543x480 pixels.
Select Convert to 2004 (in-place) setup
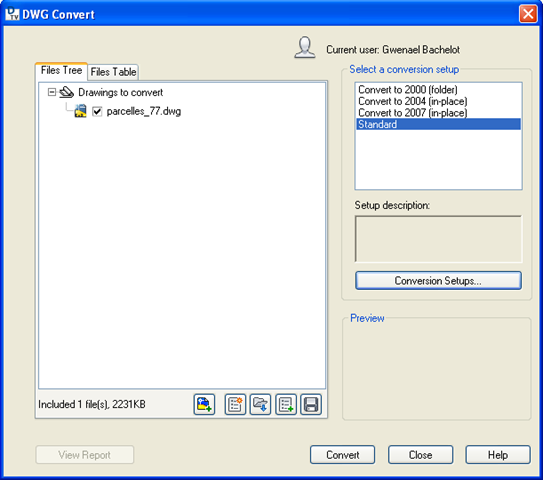click(x=438, y=101)
